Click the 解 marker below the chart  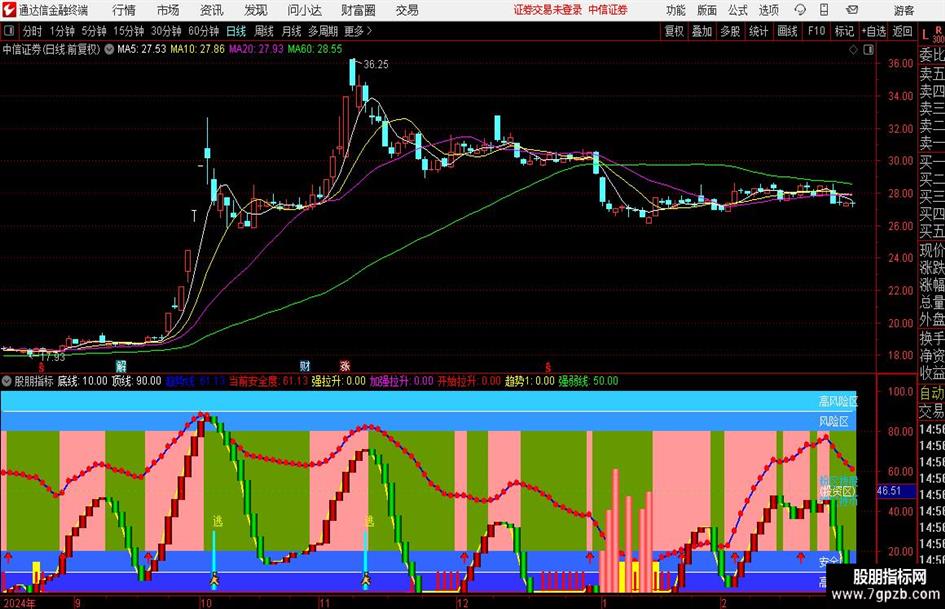121,365
